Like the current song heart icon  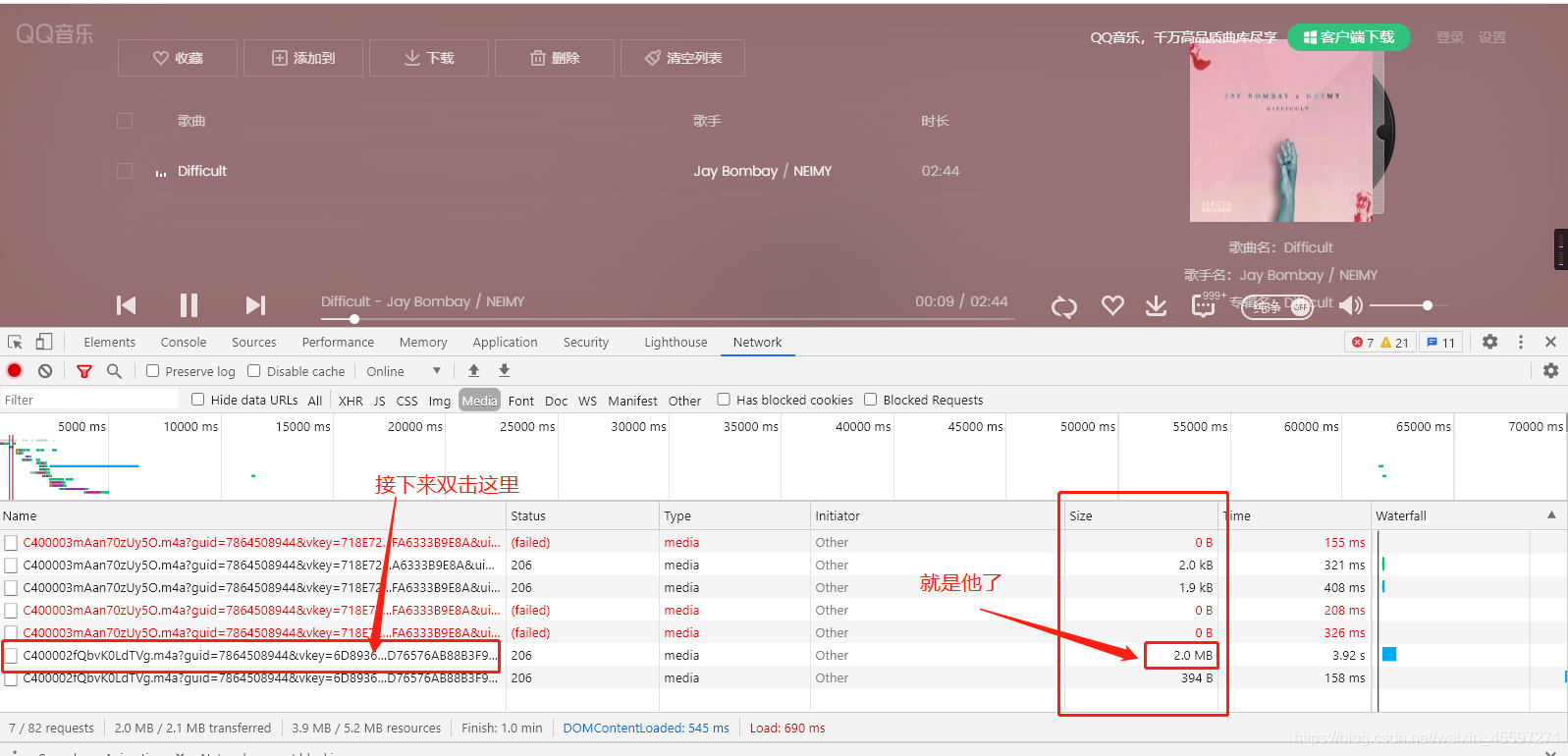1112,305
